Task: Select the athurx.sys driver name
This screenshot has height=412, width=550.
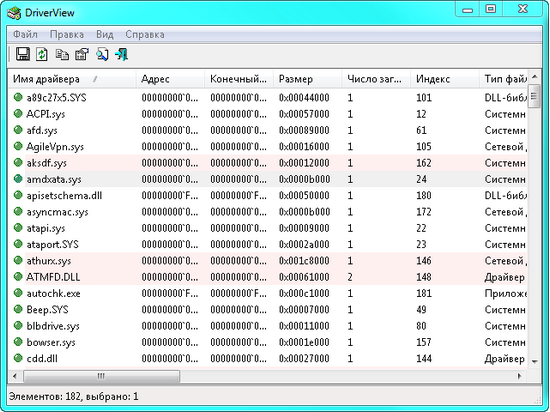Action: click(48, 261)
